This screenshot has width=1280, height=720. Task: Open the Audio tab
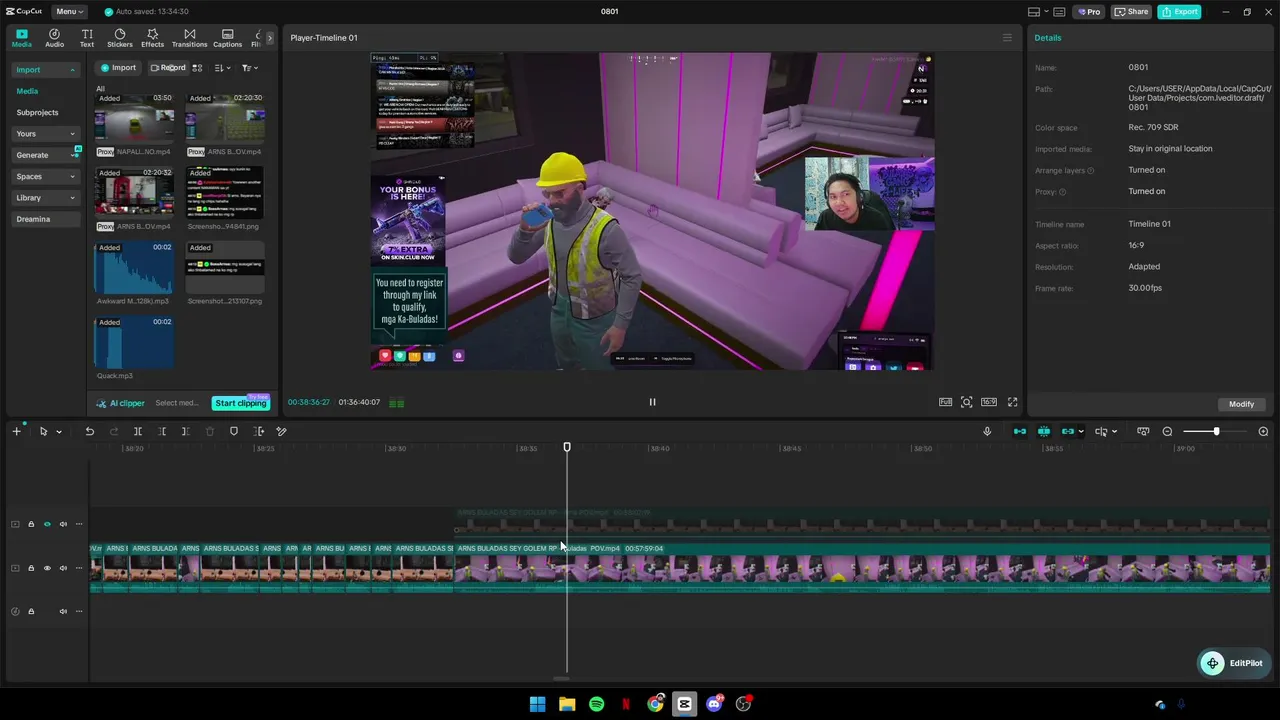point(54,38)
